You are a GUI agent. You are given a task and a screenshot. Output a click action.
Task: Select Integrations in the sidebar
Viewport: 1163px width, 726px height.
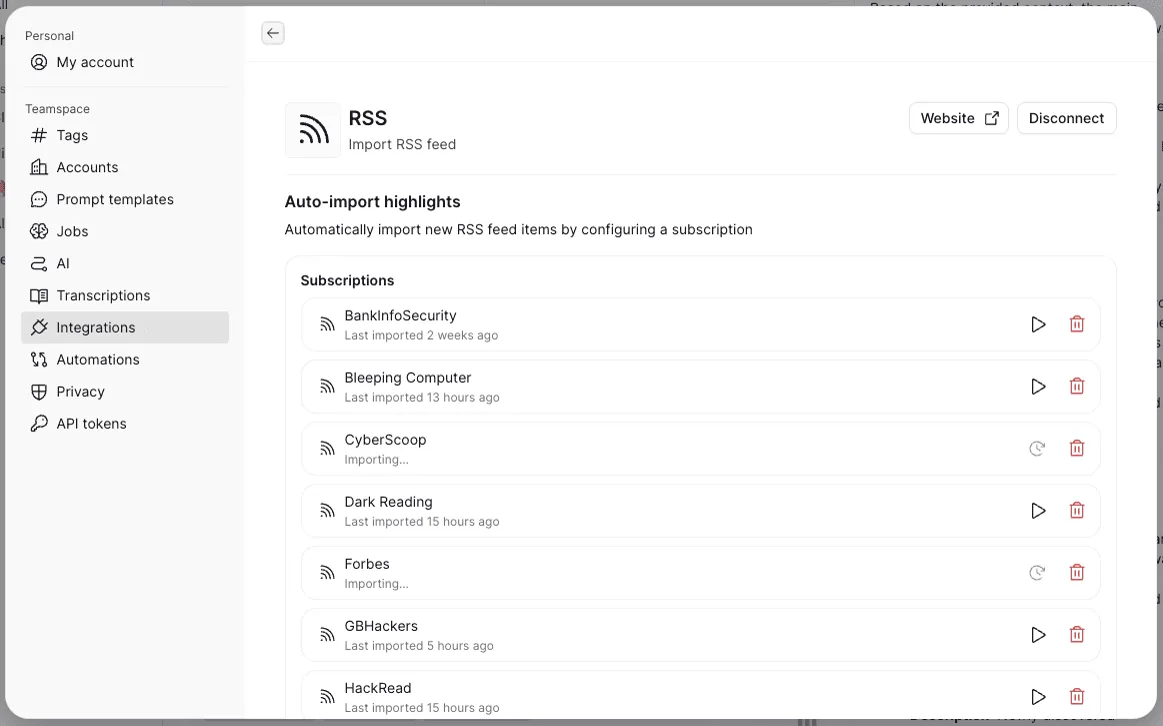tap(125, 327)
